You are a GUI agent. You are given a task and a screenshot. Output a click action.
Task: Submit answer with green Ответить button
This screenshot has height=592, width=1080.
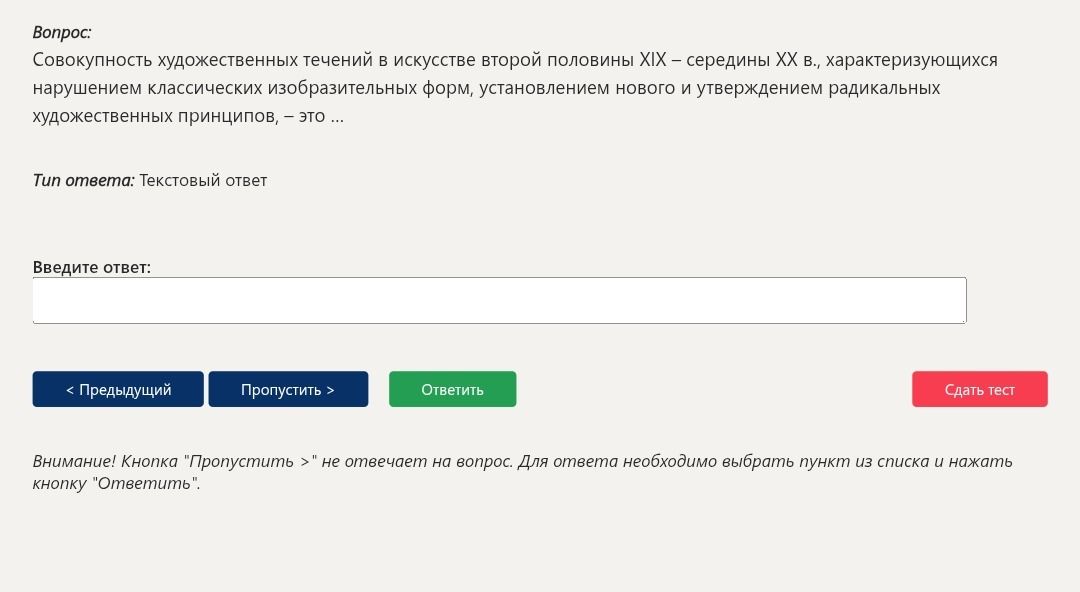(453, 389)
